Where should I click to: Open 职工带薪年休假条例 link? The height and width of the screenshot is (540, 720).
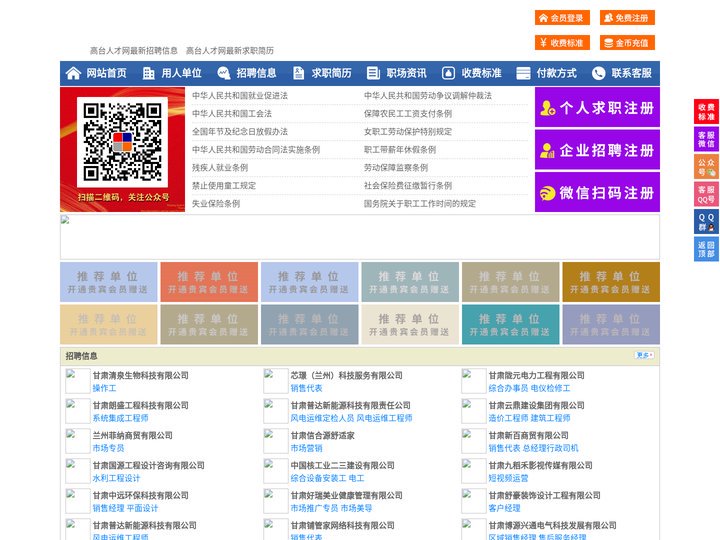[x=400, y=149]
